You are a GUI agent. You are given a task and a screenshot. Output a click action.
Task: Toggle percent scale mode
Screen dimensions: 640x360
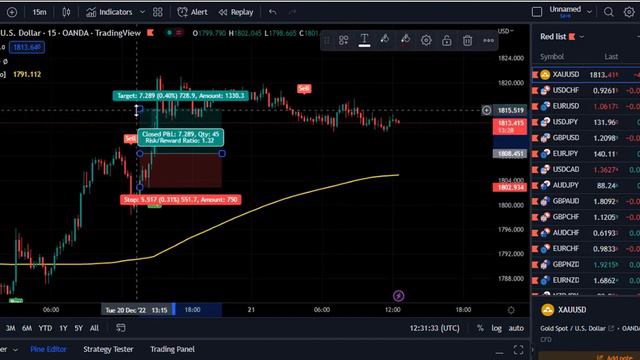[480, 328]
